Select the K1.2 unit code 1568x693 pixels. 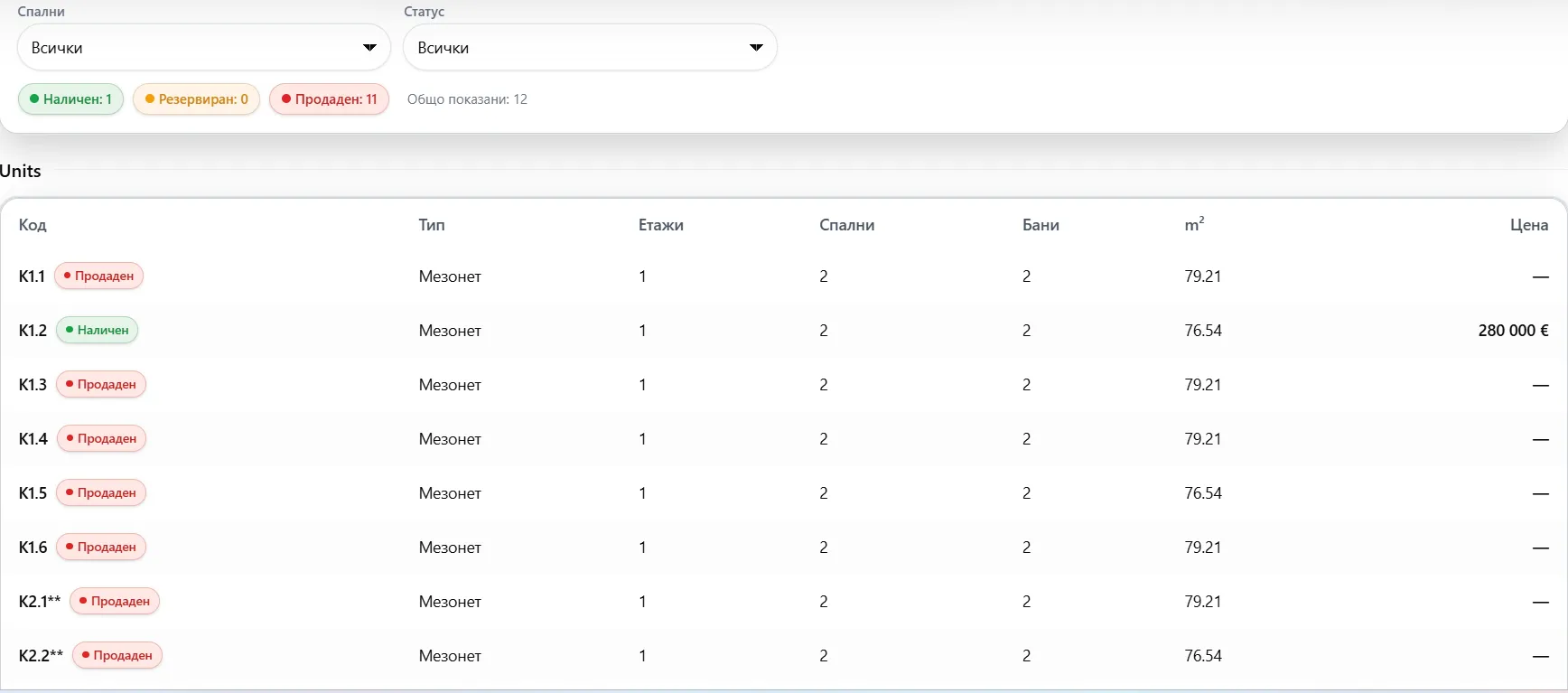coord(33,331)
